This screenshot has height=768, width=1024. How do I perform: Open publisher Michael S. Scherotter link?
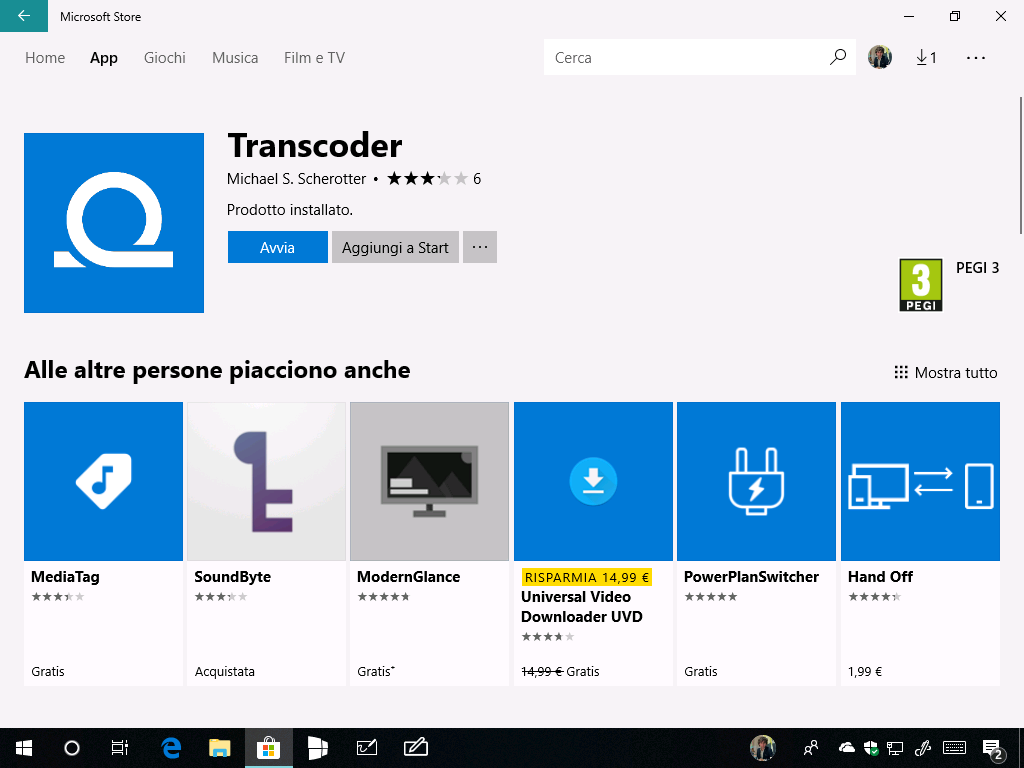coord(296,178)
